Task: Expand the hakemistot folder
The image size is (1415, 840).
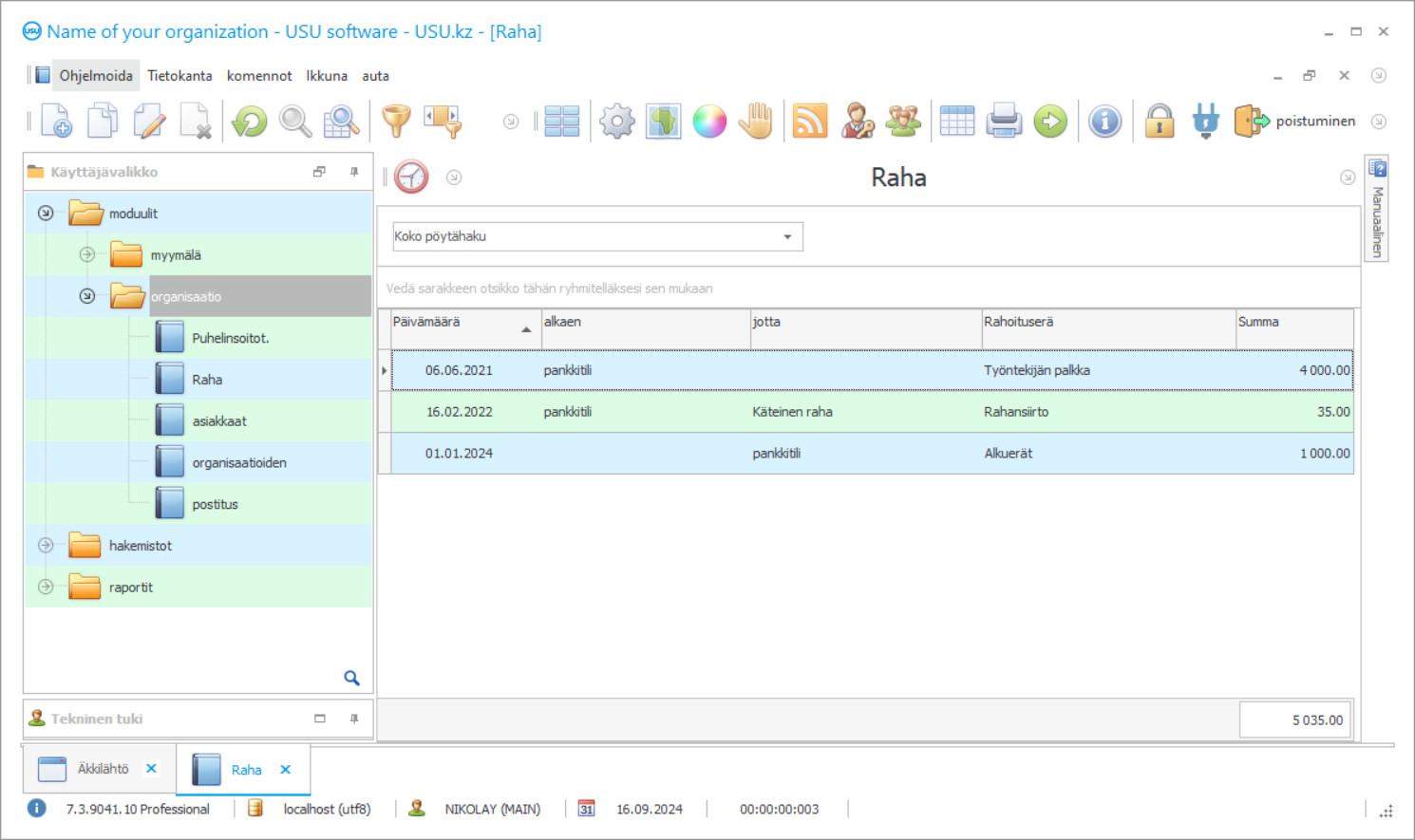Action: pos(46,545)
